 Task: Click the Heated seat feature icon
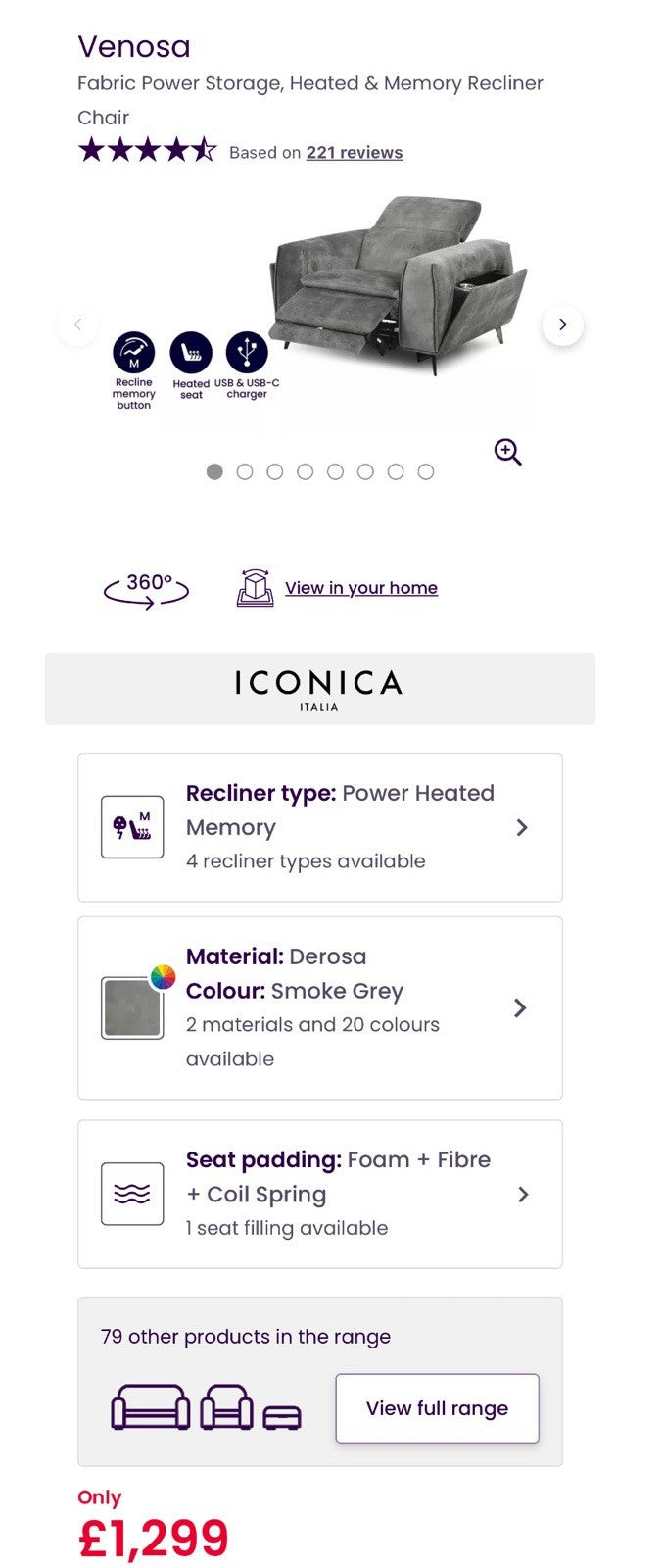[x=191, y=353]
